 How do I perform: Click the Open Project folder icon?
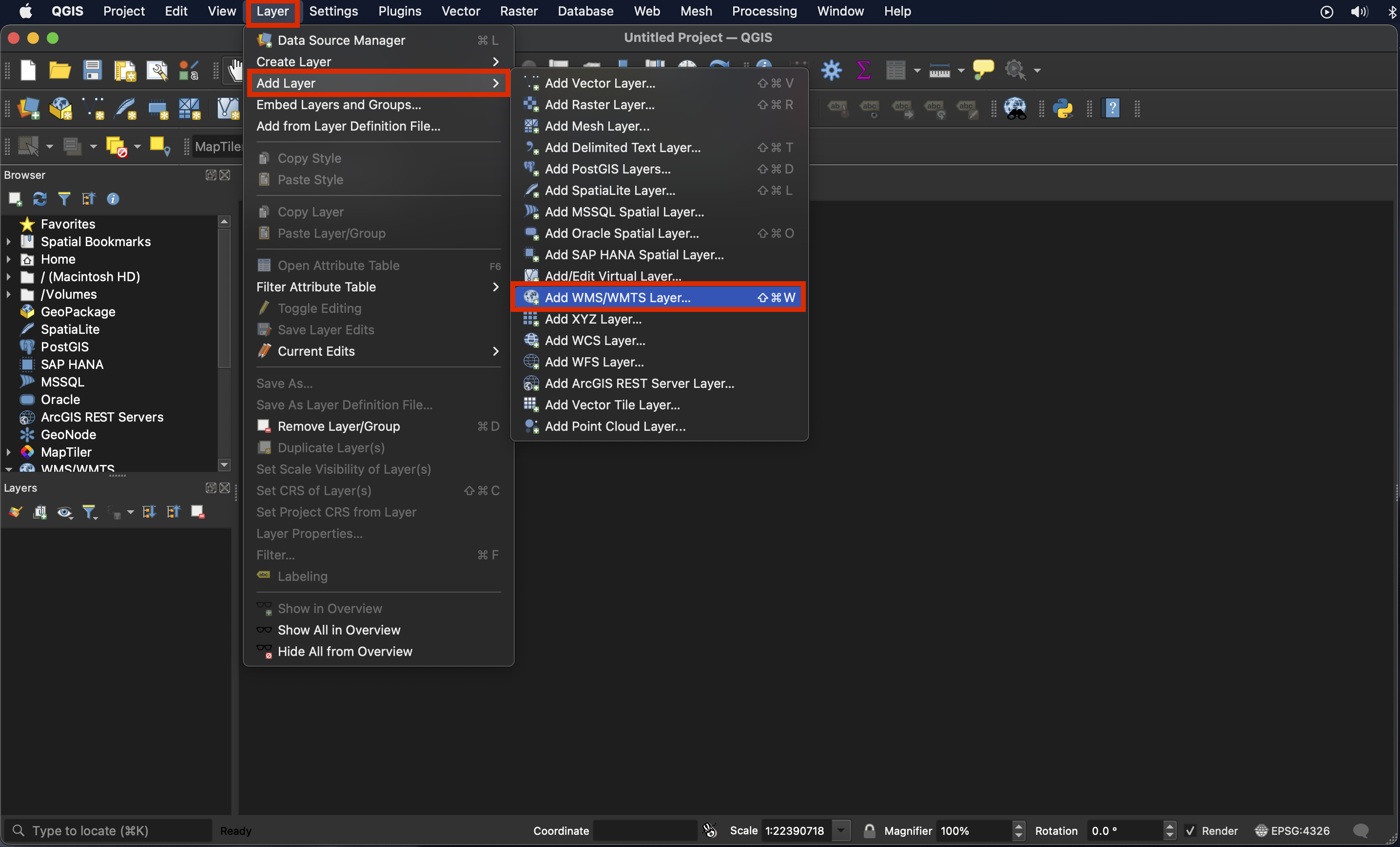click(59, 71)
